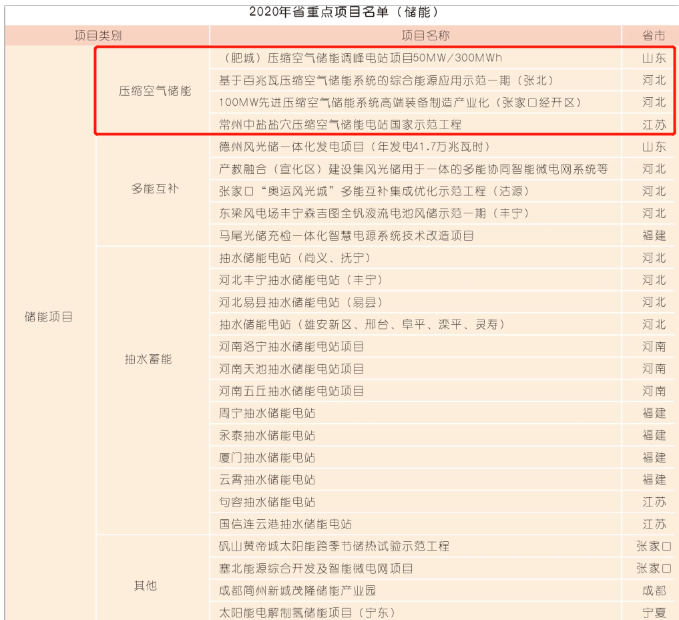
Task: Select the 其他 subcategory cell
Action: 145,586
